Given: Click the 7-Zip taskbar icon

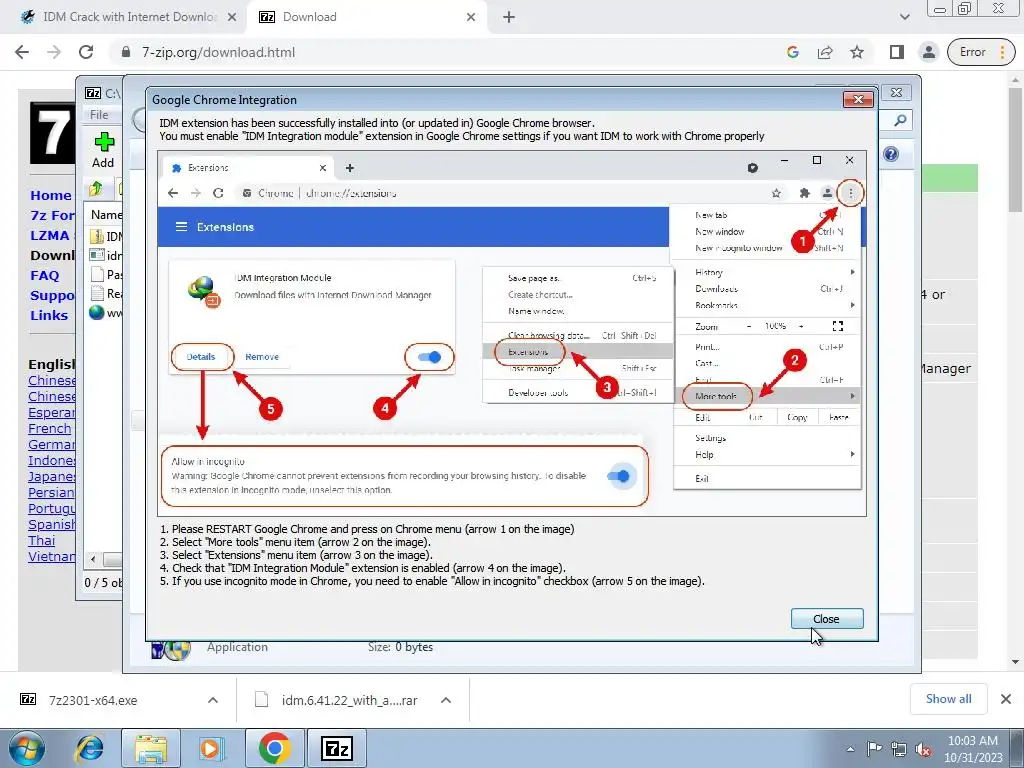Looking at the screenshot, I should (337, 748).
